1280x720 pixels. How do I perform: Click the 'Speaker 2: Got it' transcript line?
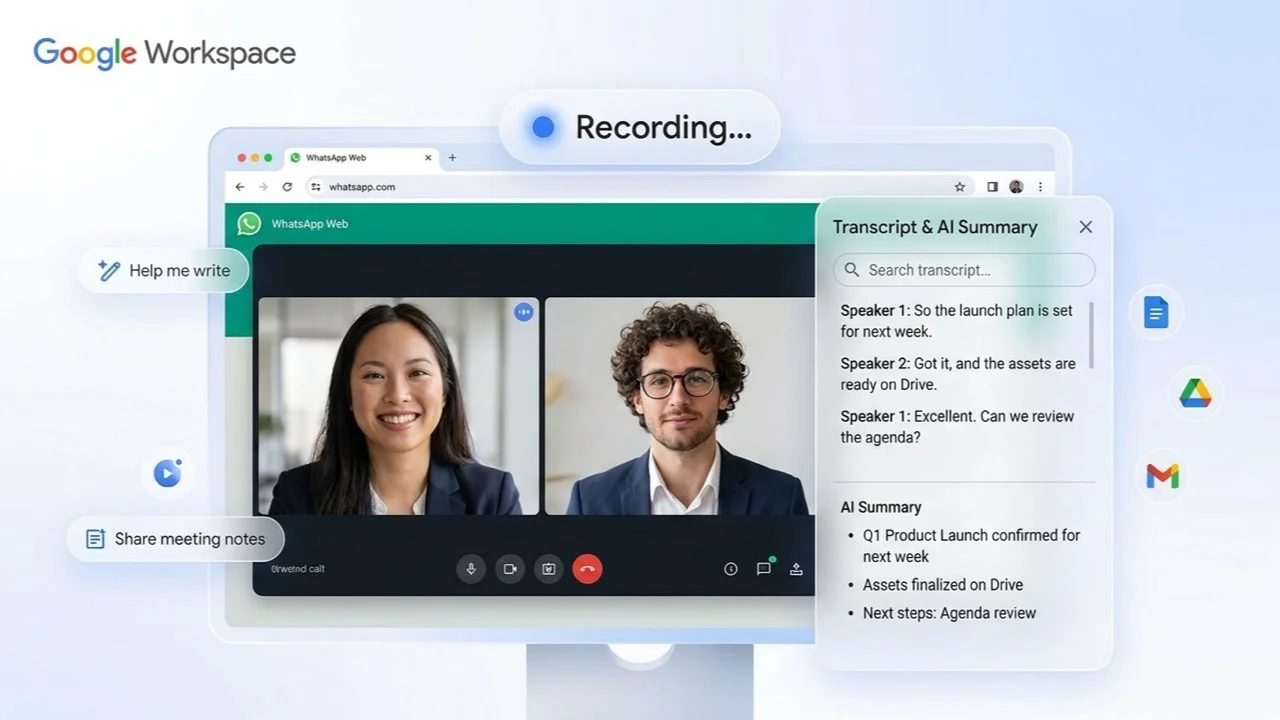coord(958,374)
